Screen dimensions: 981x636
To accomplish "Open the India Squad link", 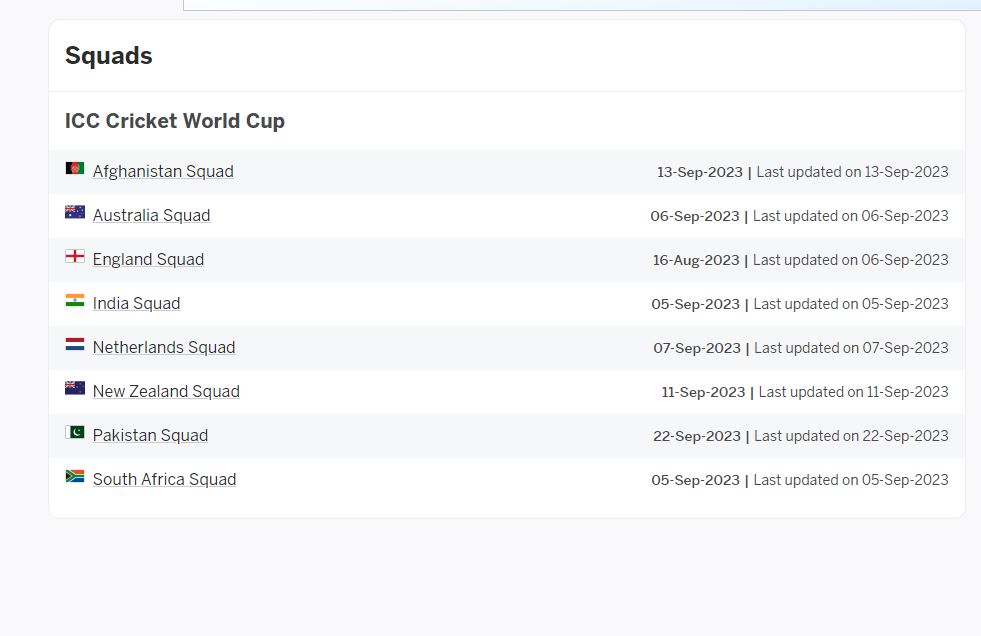I will click(x=136, y=303).
